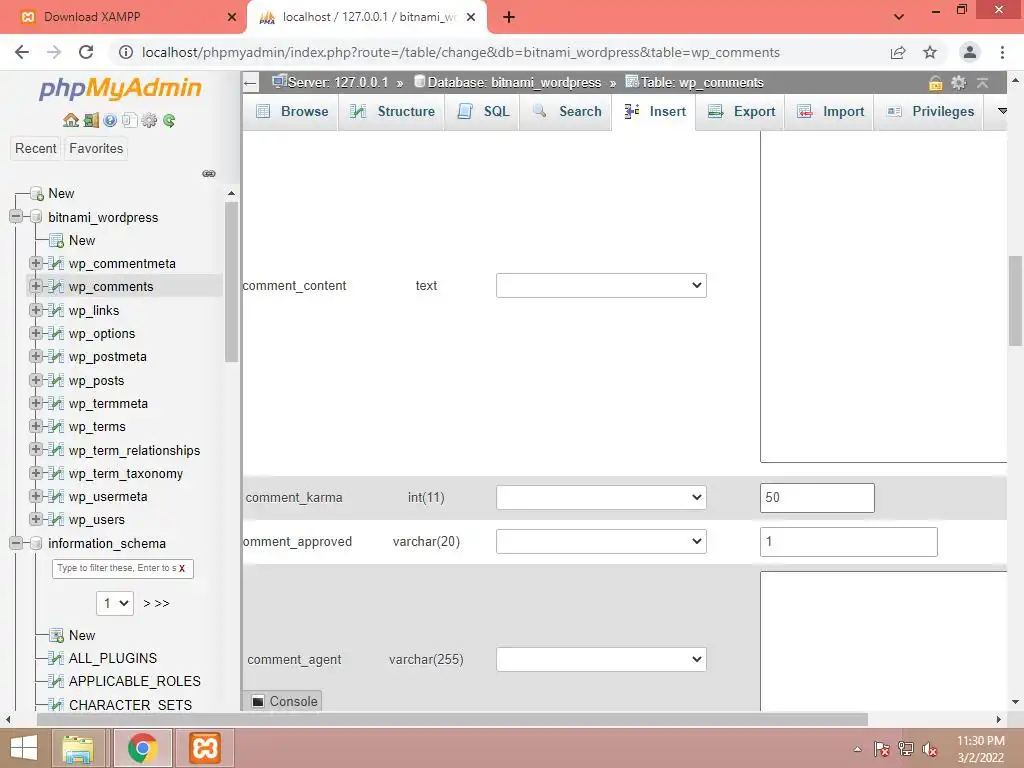Collapse the information_schema database tree
Image resolution: width=1024 pixels, height=768 pixels.
16,543
